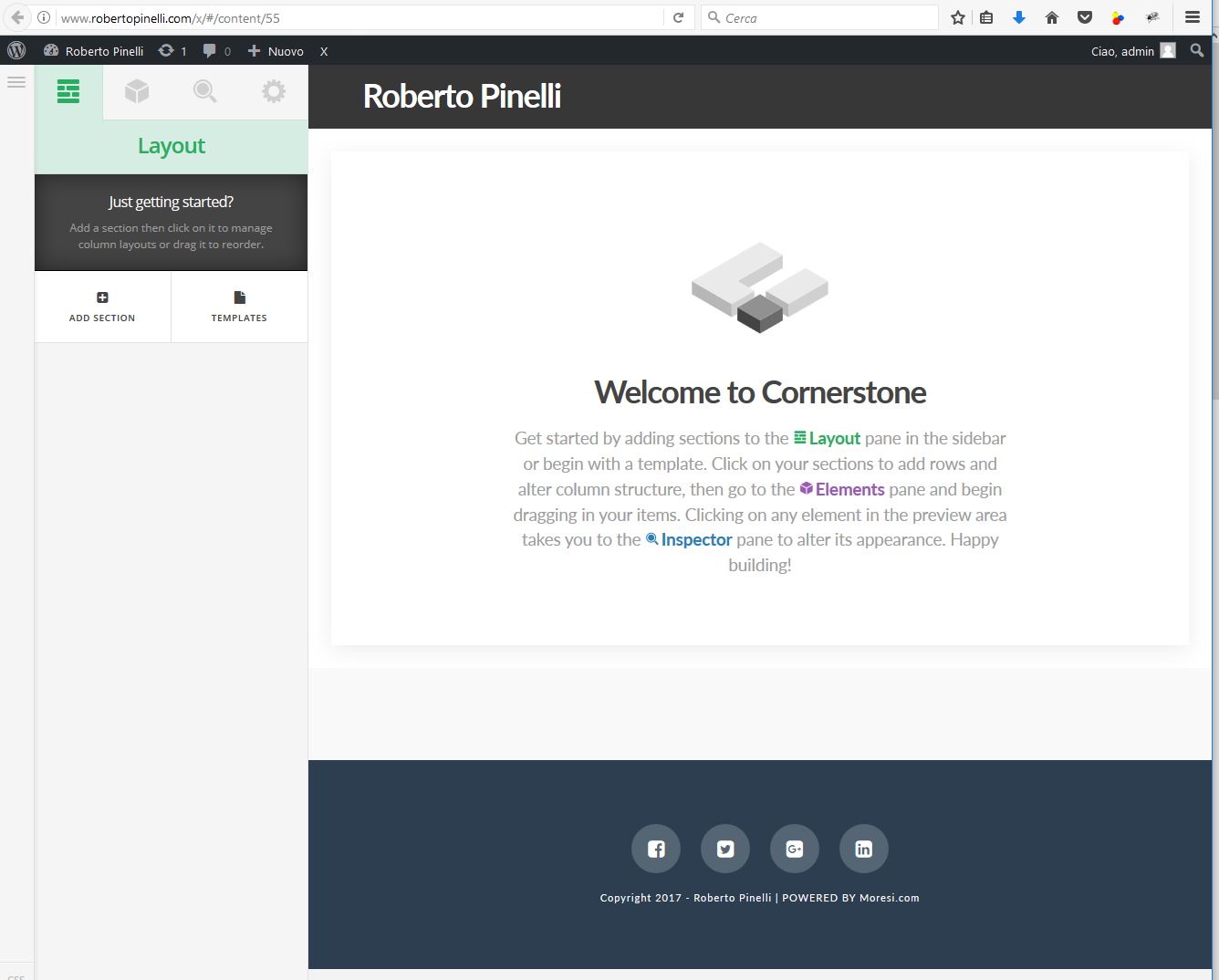
Task: Open the Facebook footer social icon
Action: click(656, 849)
